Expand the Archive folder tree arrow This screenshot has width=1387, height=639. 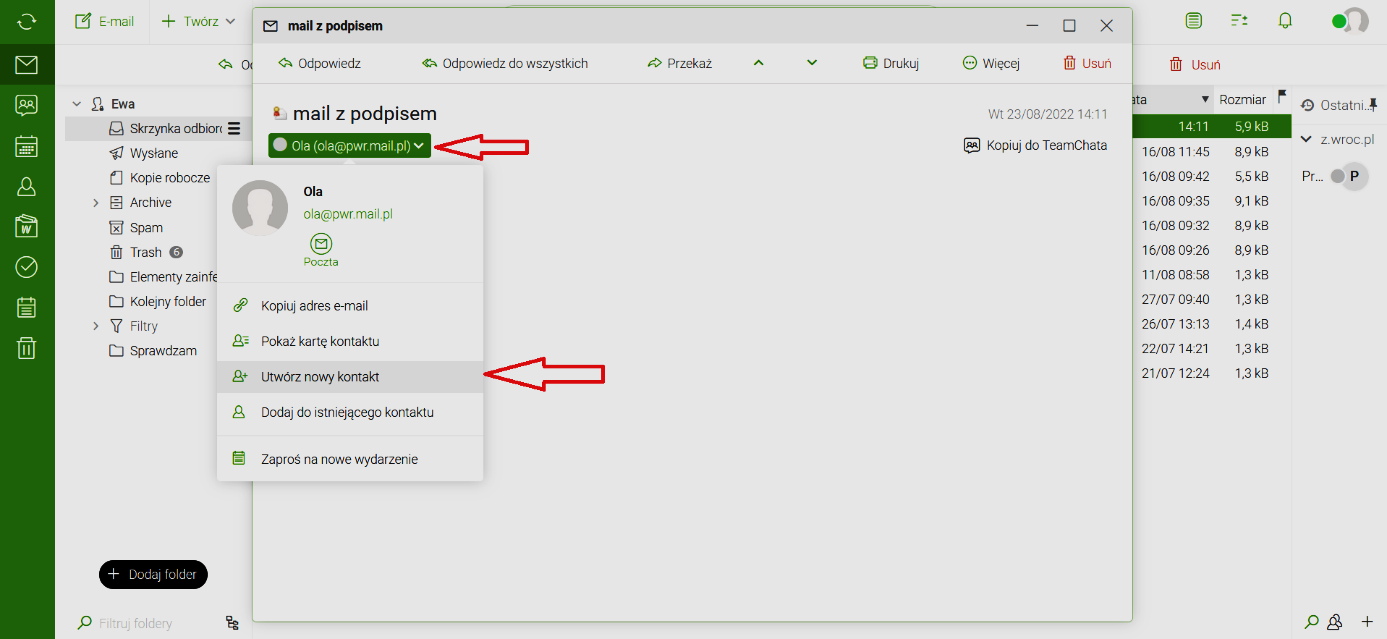pos(96,203)
